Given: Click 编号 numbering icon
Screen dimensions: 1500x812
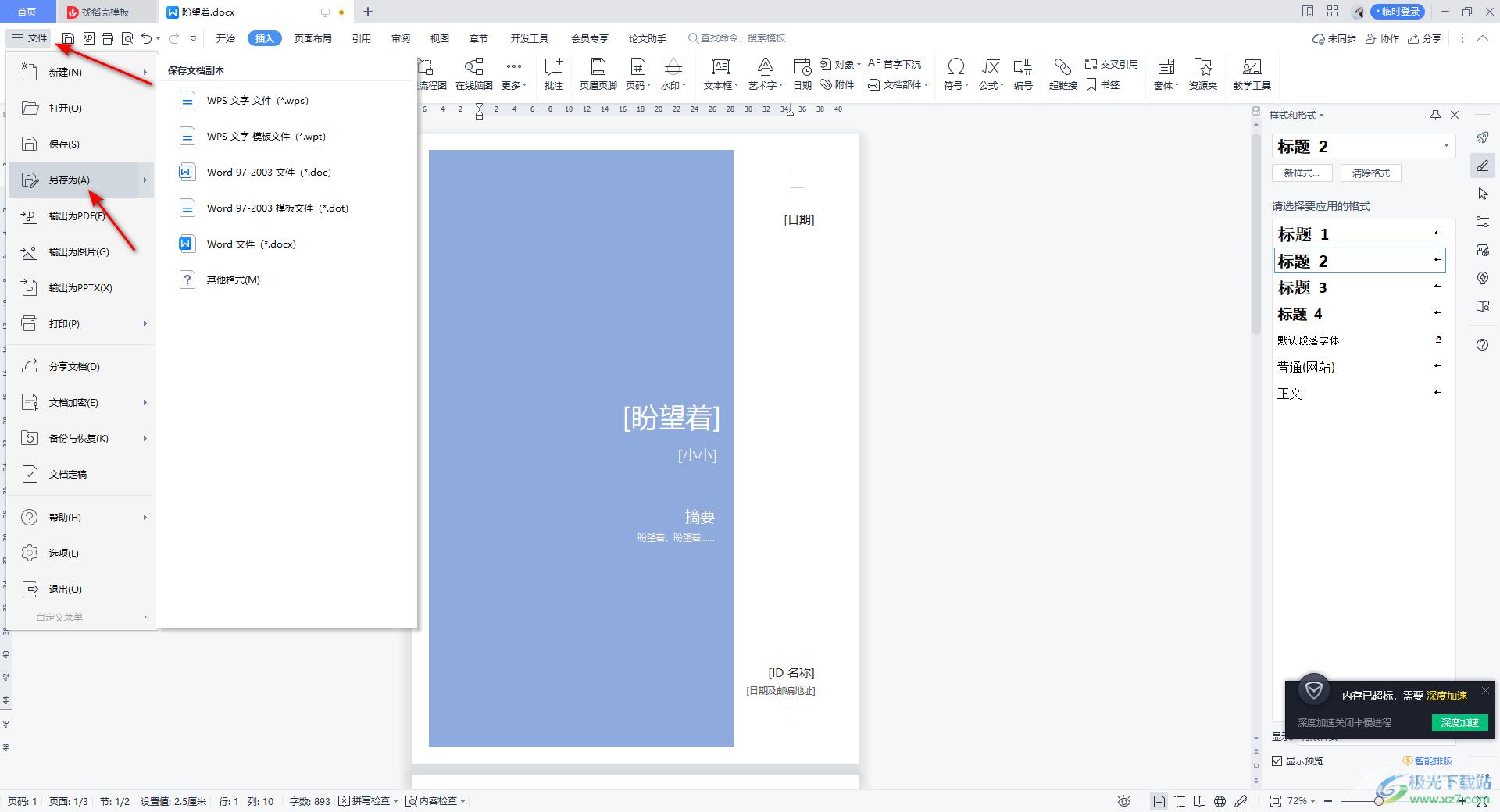Looking at the screenshot, I should 1023,74.
